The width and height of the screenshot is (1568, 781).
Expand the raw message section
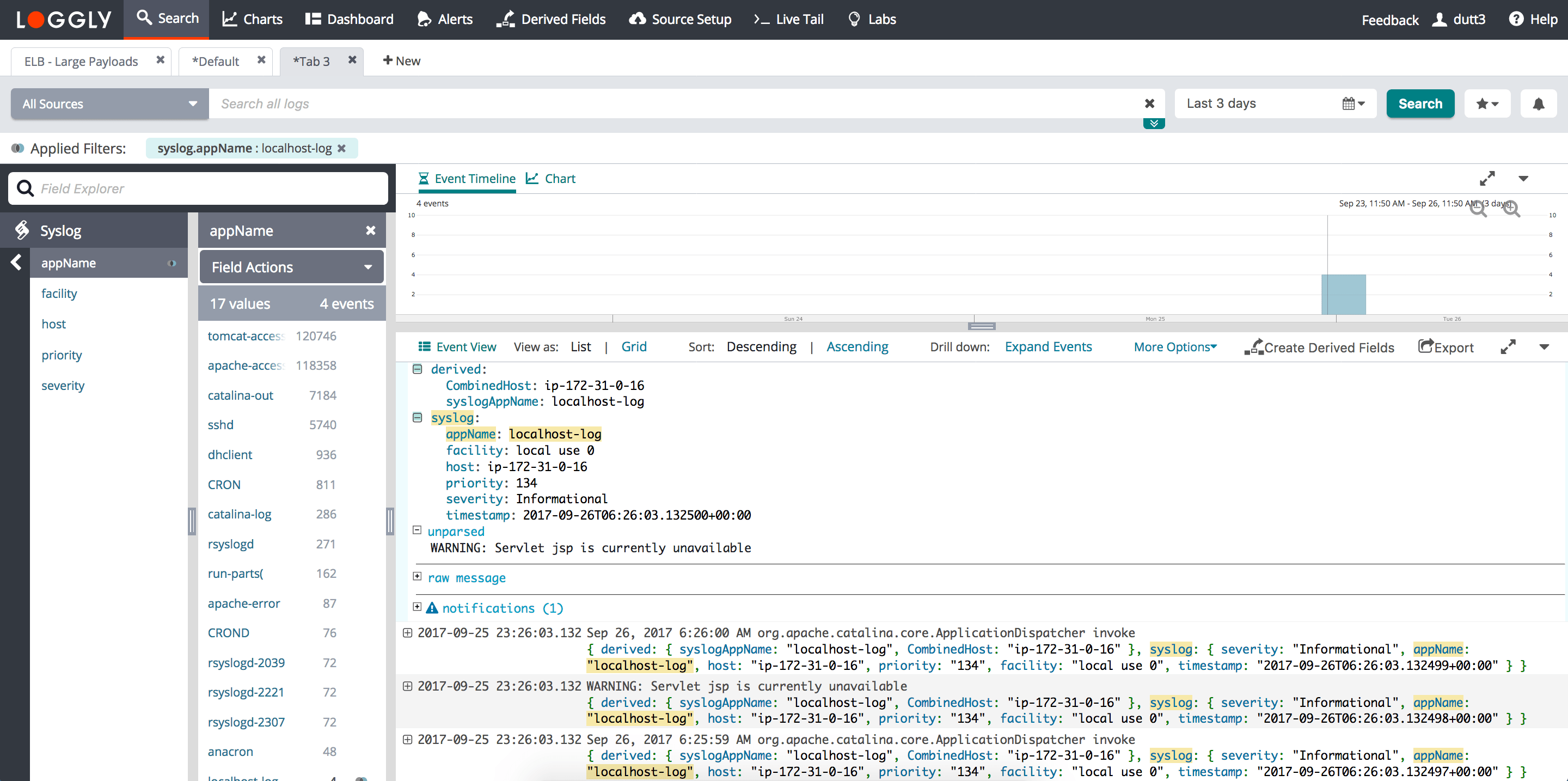416,577
